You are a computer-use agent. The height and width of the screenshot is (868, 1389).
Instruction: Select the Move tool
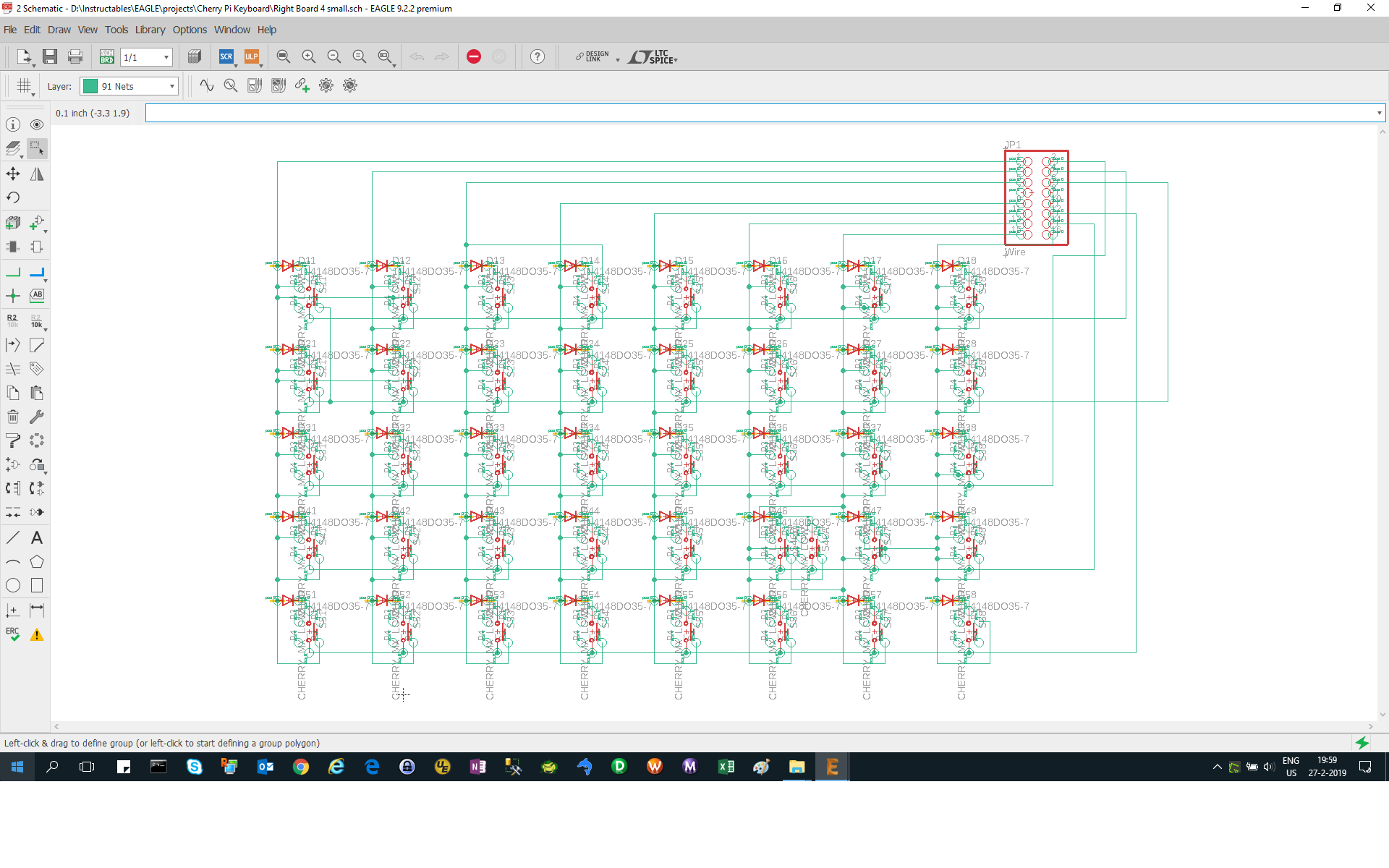coord(13,174)
